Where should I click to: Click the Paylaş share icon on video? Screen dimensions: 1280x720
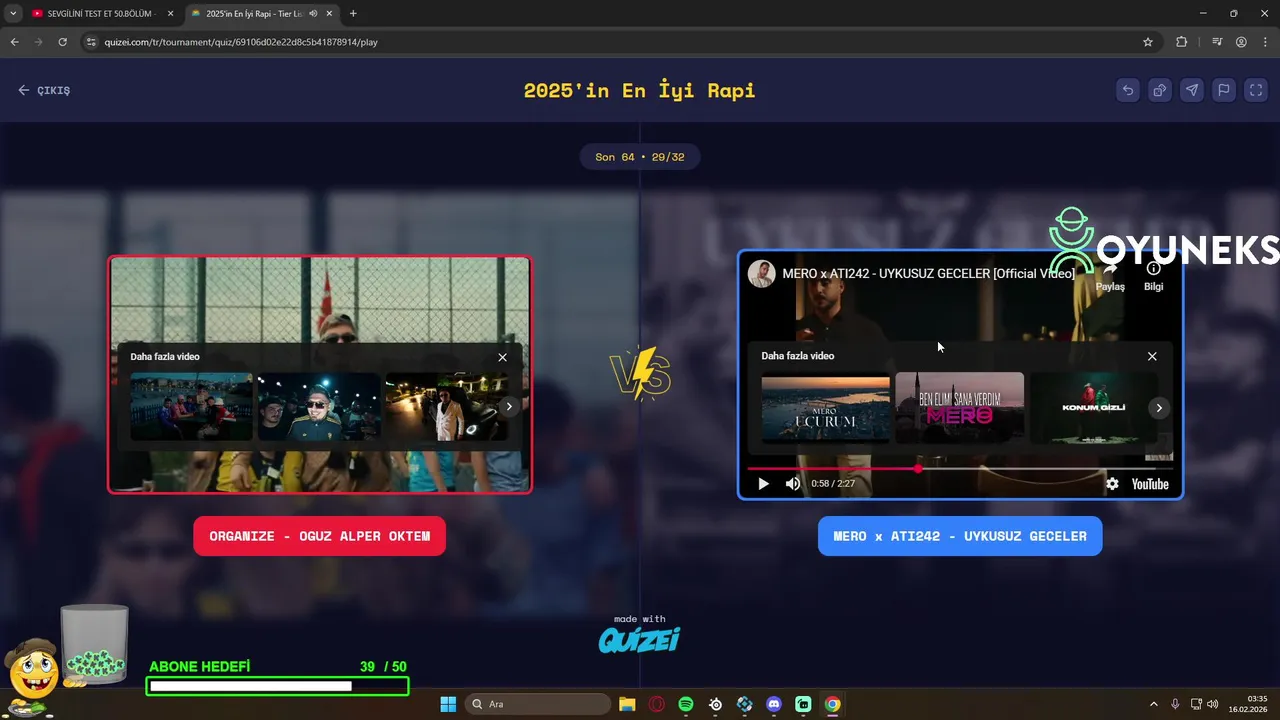click(x=1110, y=276)
